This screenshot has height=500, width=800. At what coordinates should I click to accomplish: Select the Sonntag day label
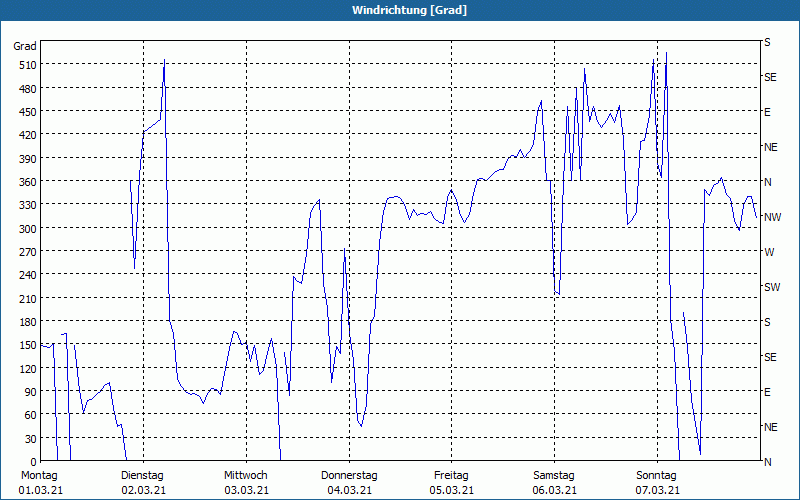tap(656, 476)
